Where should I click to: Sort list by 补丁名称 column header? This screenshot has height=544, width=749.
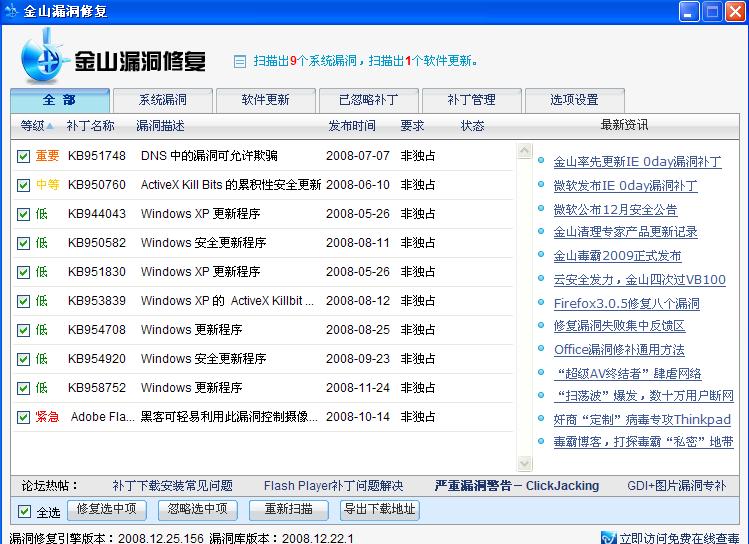(x=90, y=126)
